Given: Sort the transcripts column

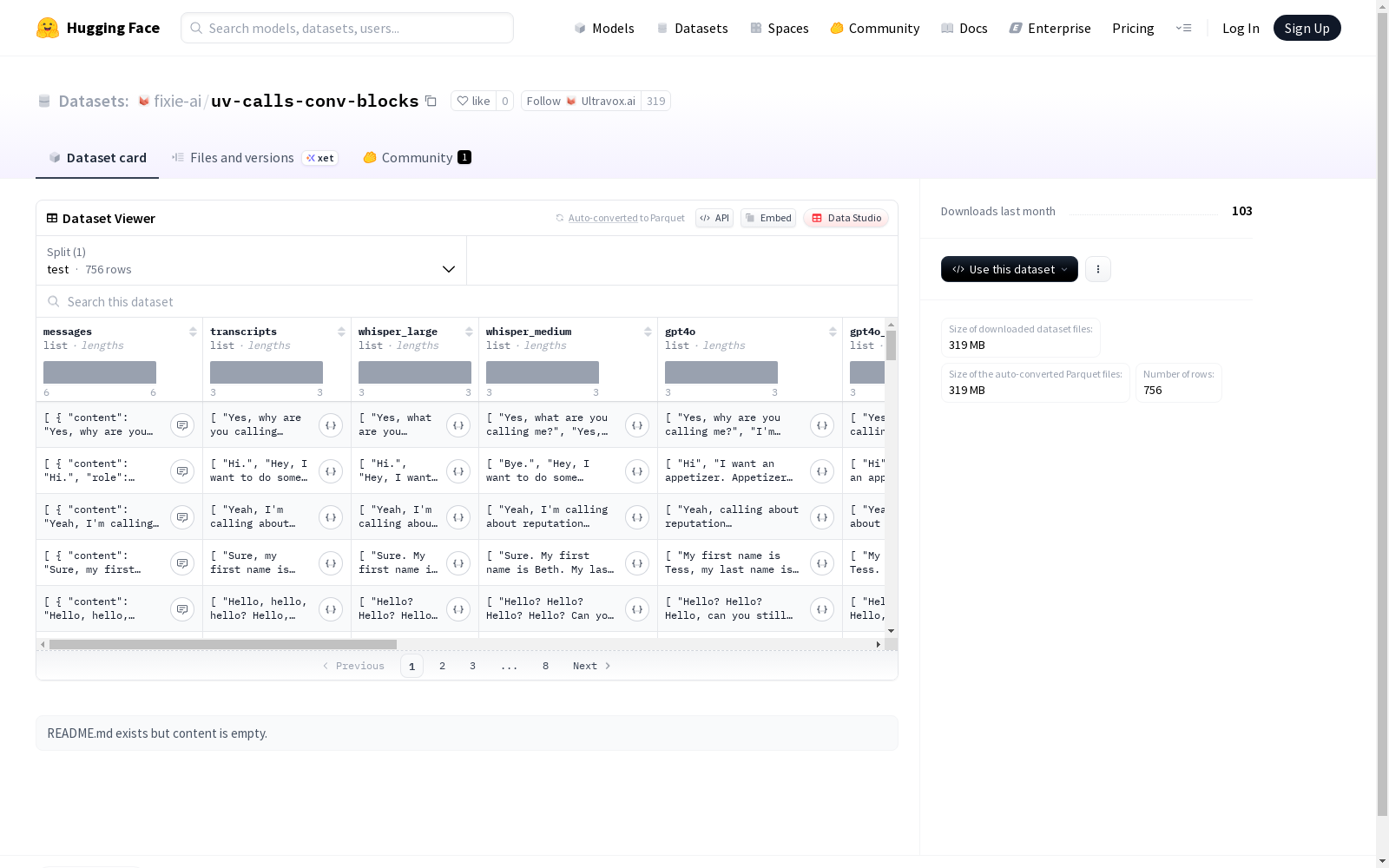Looking at the screenshot, I should [x=341, y=332].
